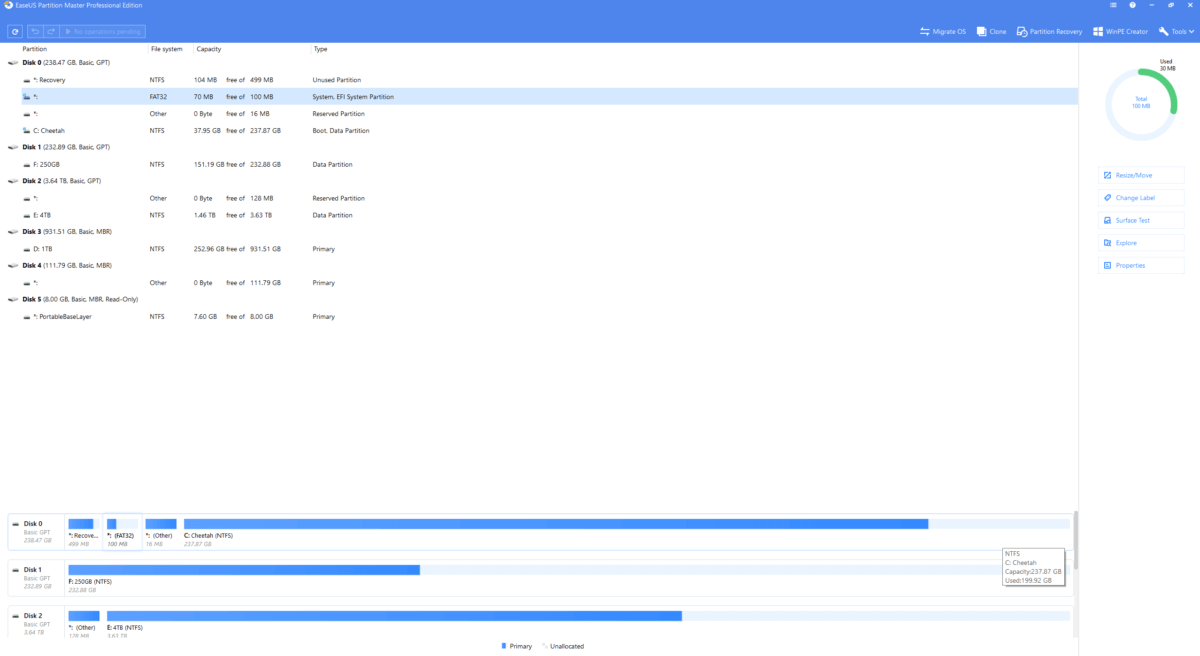Open the Help question mark icon
The height and width of the screenshot is (656, 1200).
coord(1133,6)
